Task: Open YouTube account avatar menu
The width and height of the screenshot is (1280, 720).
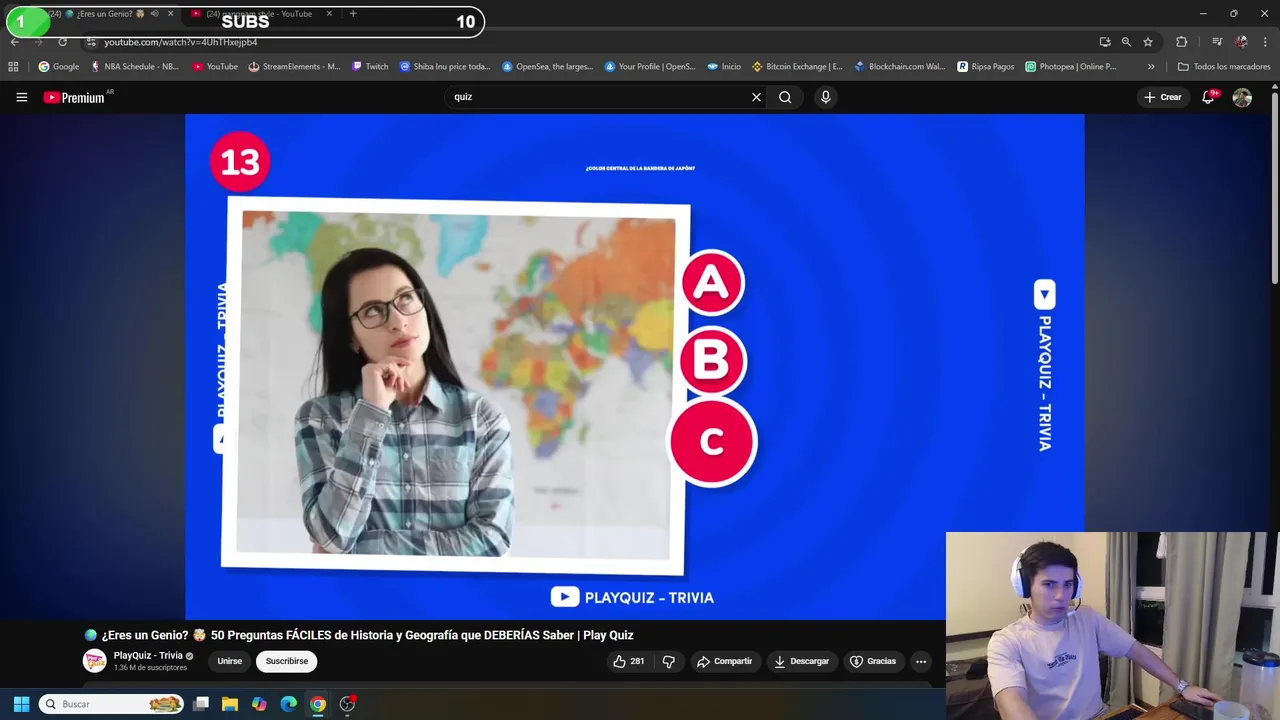Action: tap(1242, 97)
